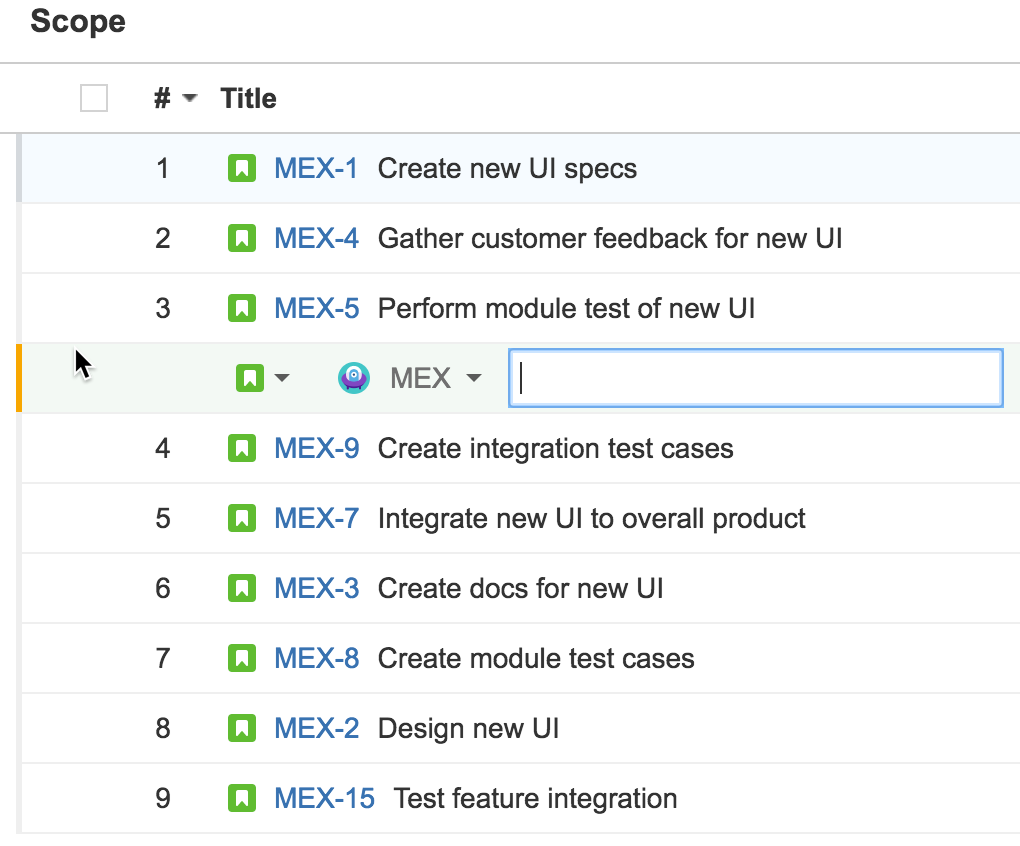Image resolution: width=1020 pixels, height=846 pixels.
Task: Click rank number 7 cell
Action: [163, 658]
